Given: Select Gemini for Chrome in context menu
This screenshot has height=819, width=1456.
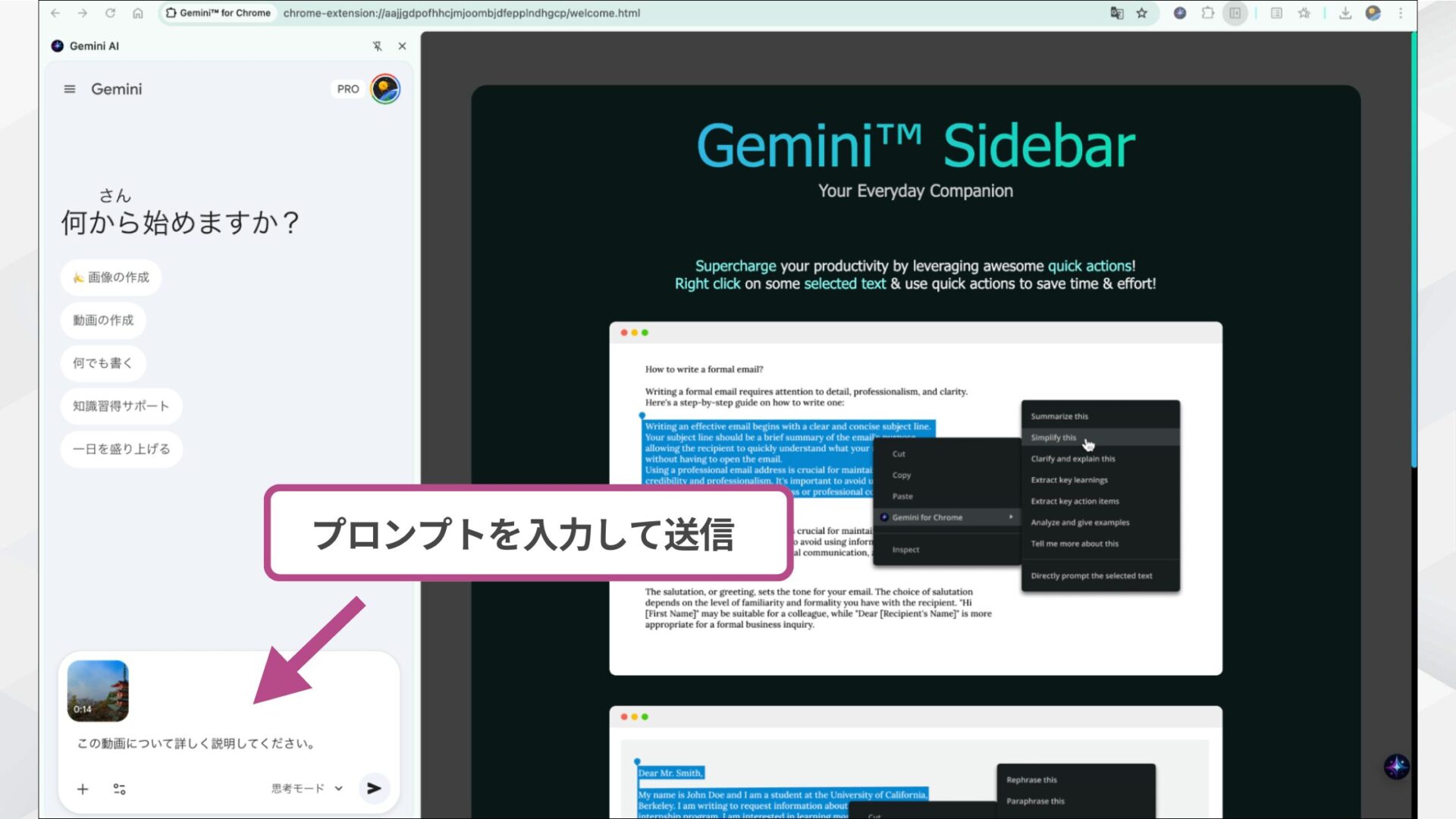Looking at the screenshot, I should tap(927, 517).
